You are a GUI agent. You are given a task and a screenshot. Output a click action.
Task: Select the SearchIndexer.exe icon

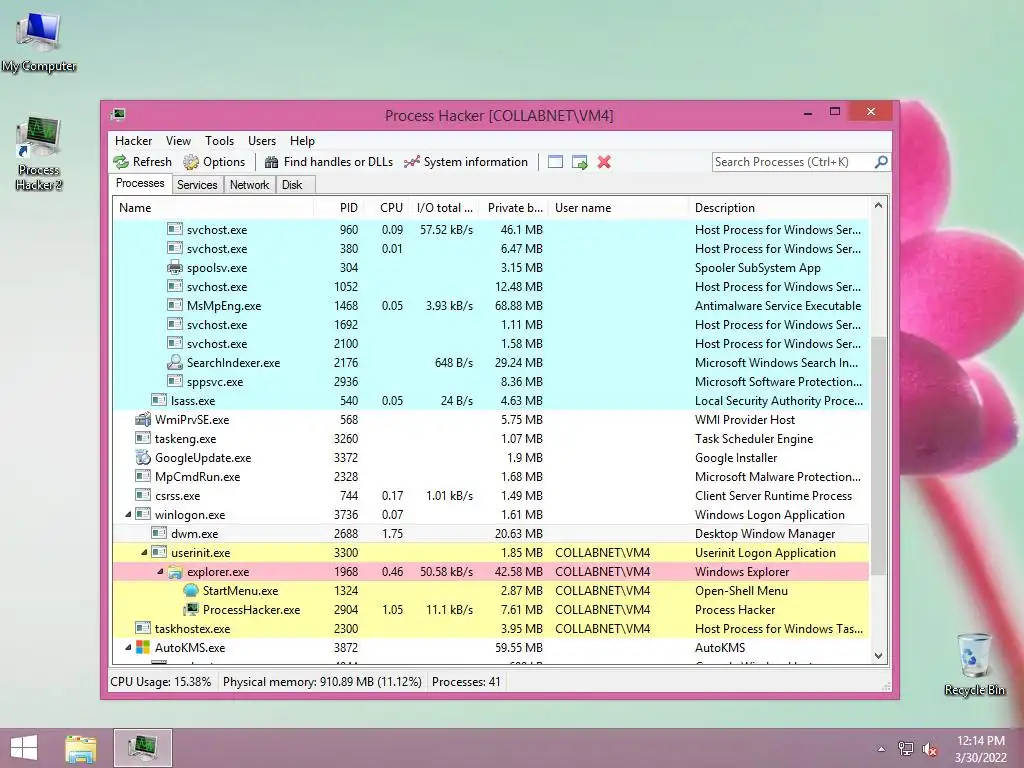(174, 362)
